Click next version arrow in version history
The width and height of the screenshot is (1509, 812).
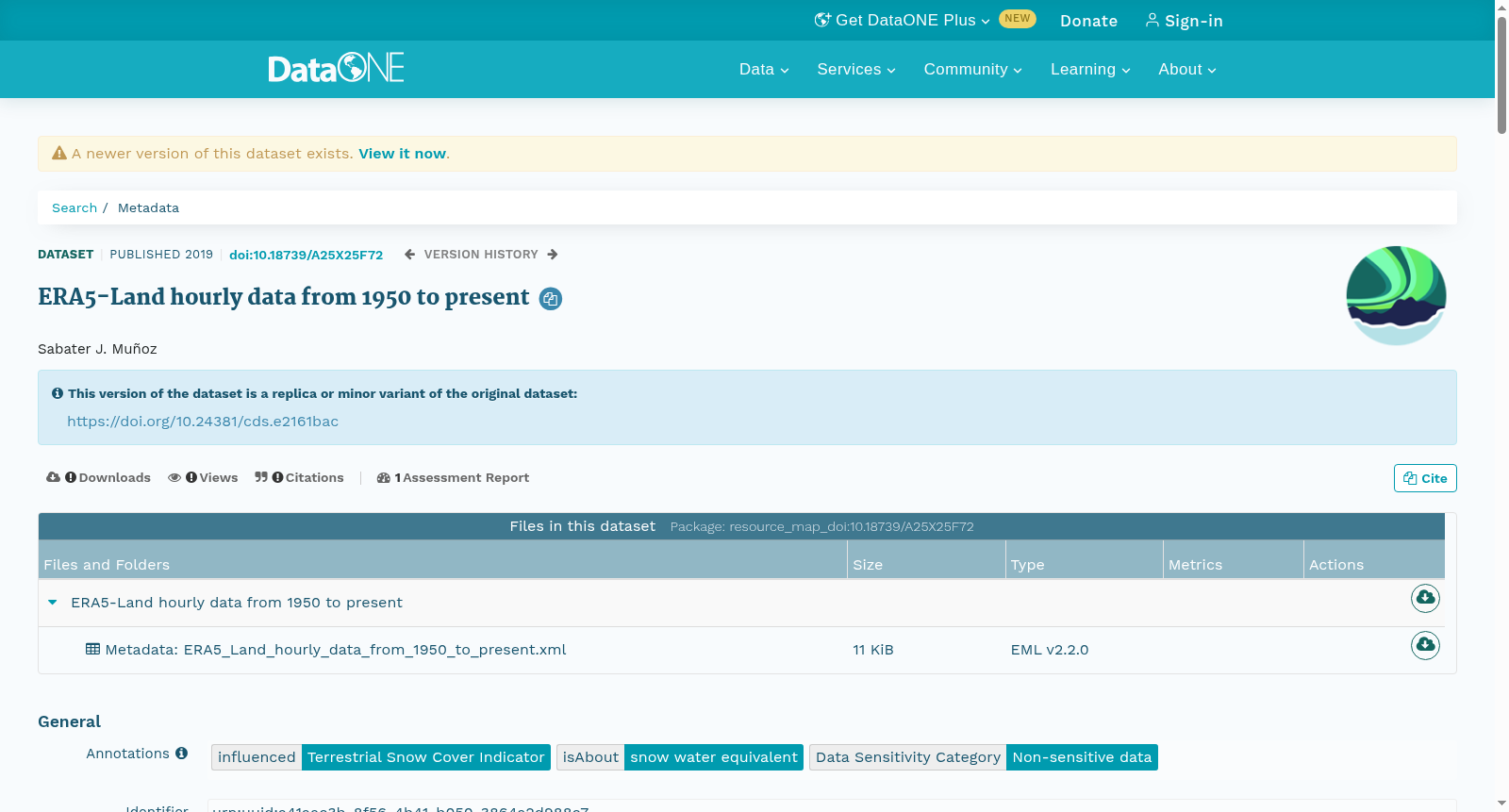(553, 255)
